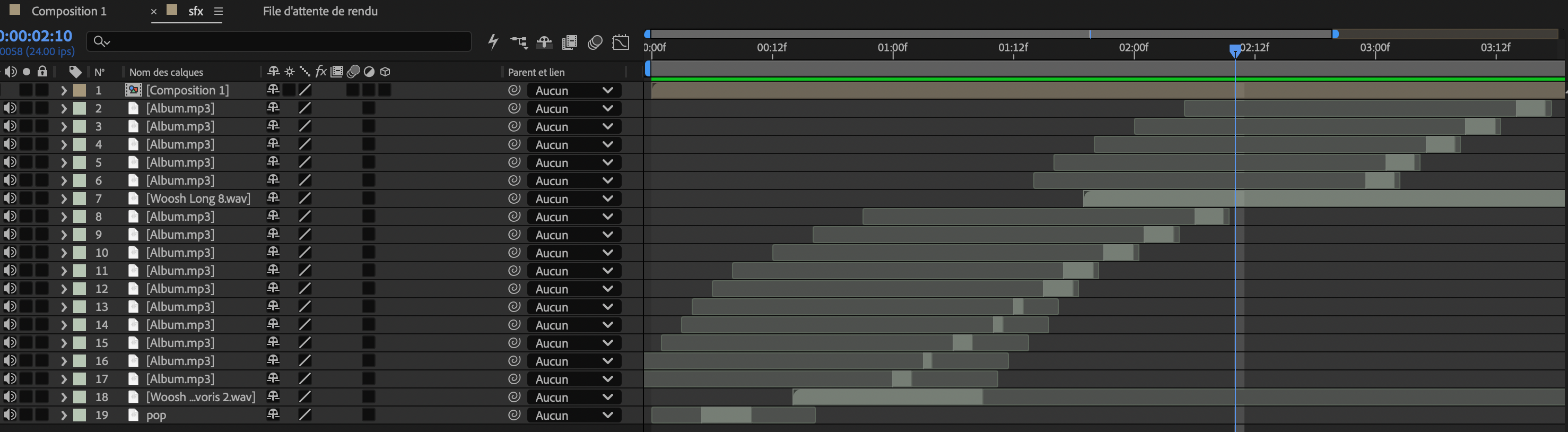The image size is (1568, 432).
Task: Select layer 19 named pop
Action: (156, 415)
